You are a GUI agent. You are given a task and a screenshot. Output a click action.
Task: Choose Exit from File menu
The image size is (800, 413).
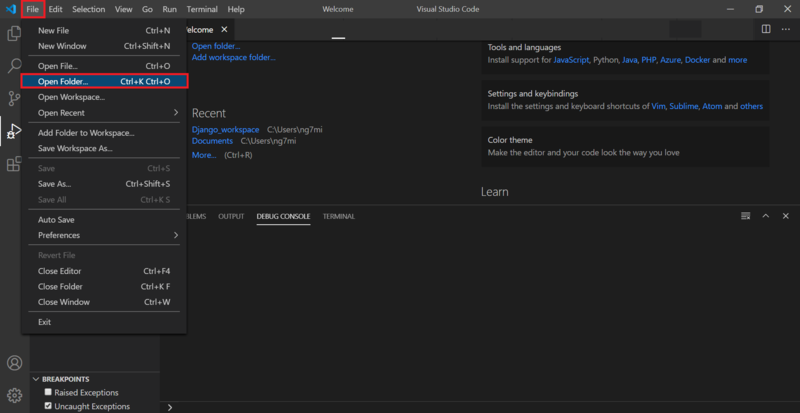point(104,322)
